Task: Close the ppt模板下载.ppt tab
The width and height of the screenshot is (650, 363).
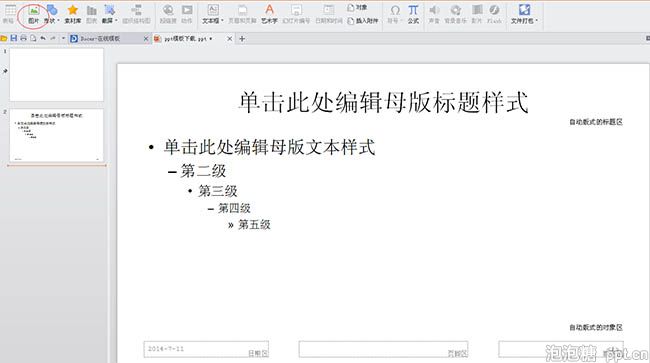Action: tap(230, 39)
